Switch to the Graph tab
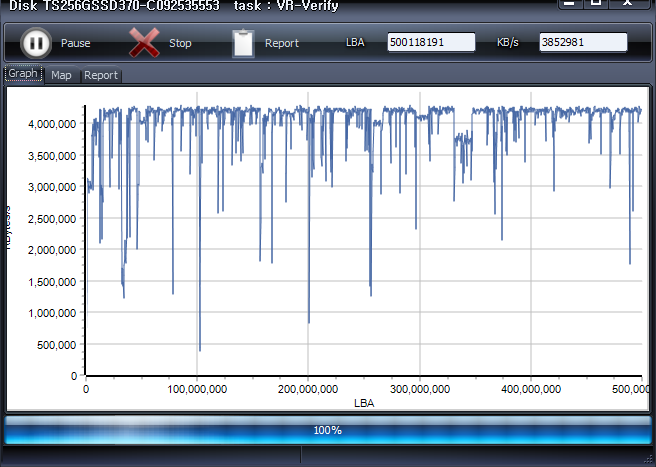Viewport: 656px width, 467px height. click(x=23, y=74)
